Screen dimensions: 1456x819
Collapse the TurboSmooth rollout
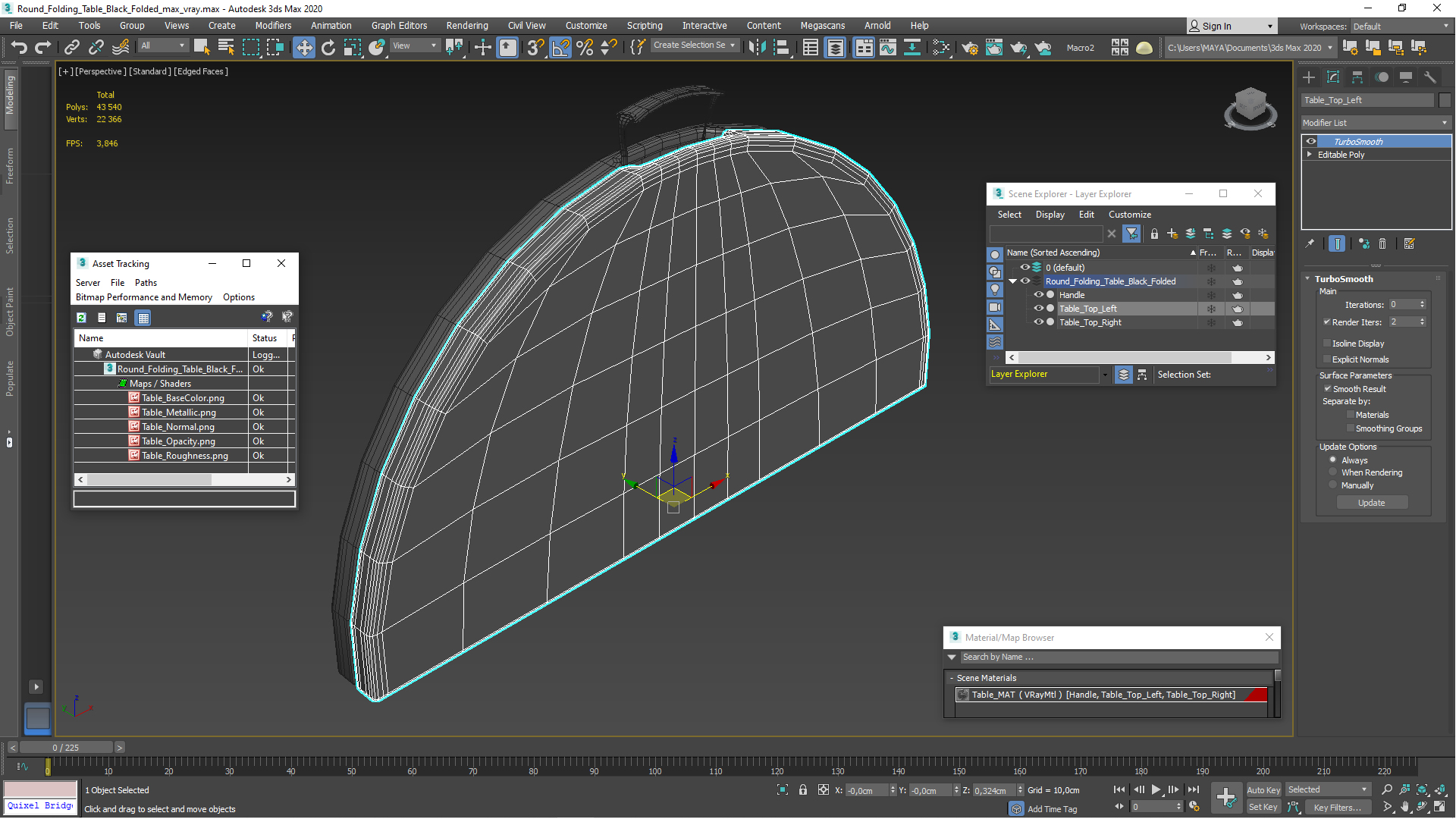point(1307,279)
